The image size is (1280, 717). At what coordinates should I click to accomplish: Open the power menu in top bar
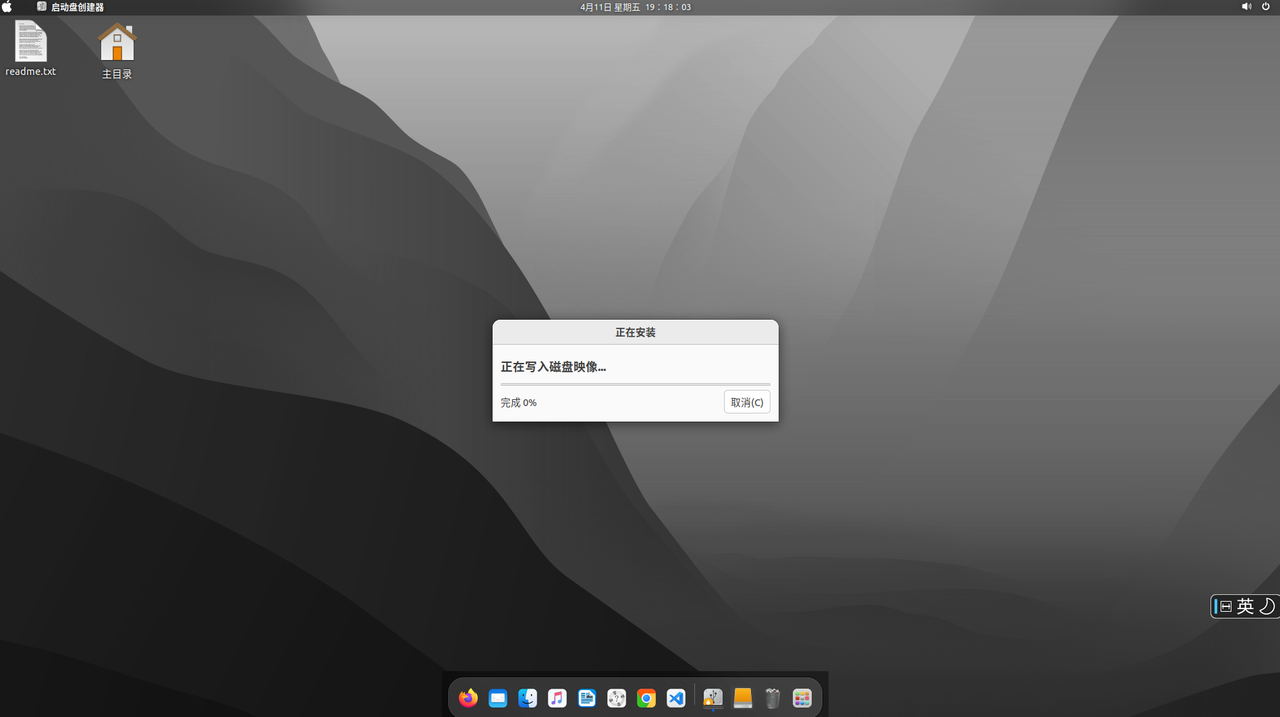click(x=1265, y=7)
